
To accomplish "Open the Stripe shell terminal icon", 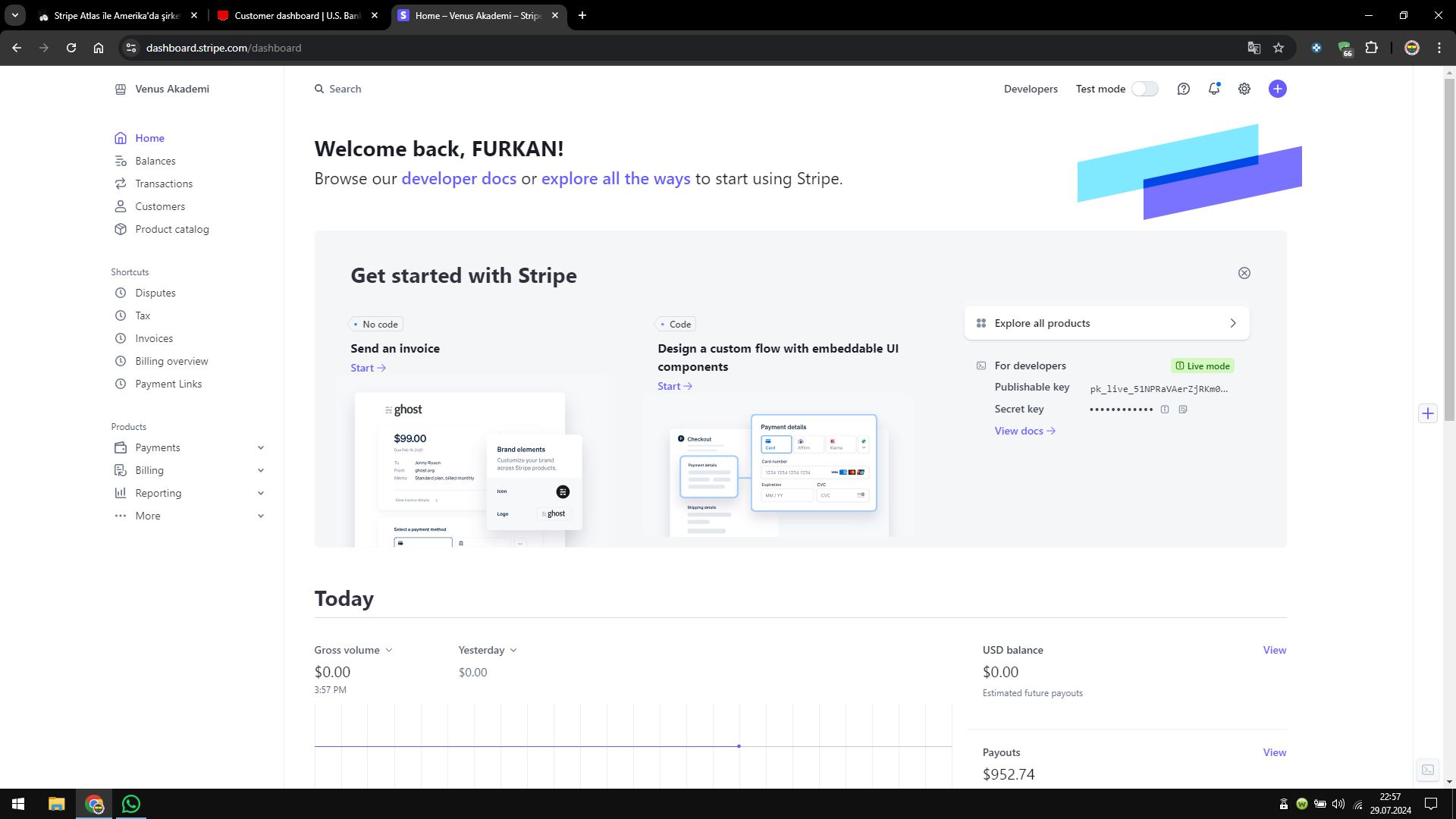I will pyautogui.click(x=1428, y=770).
